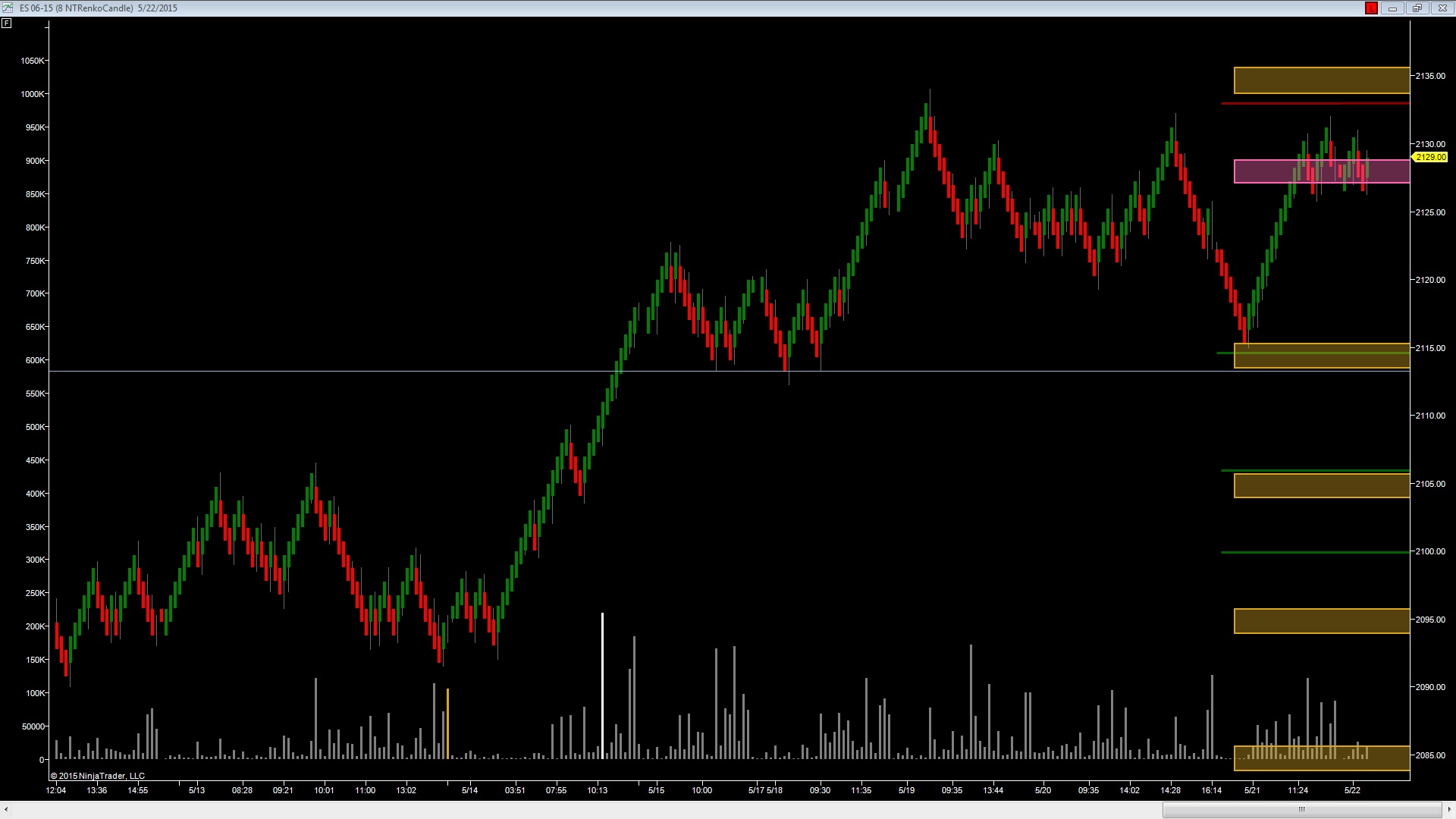Restore down the chart window

[1417, 8]
